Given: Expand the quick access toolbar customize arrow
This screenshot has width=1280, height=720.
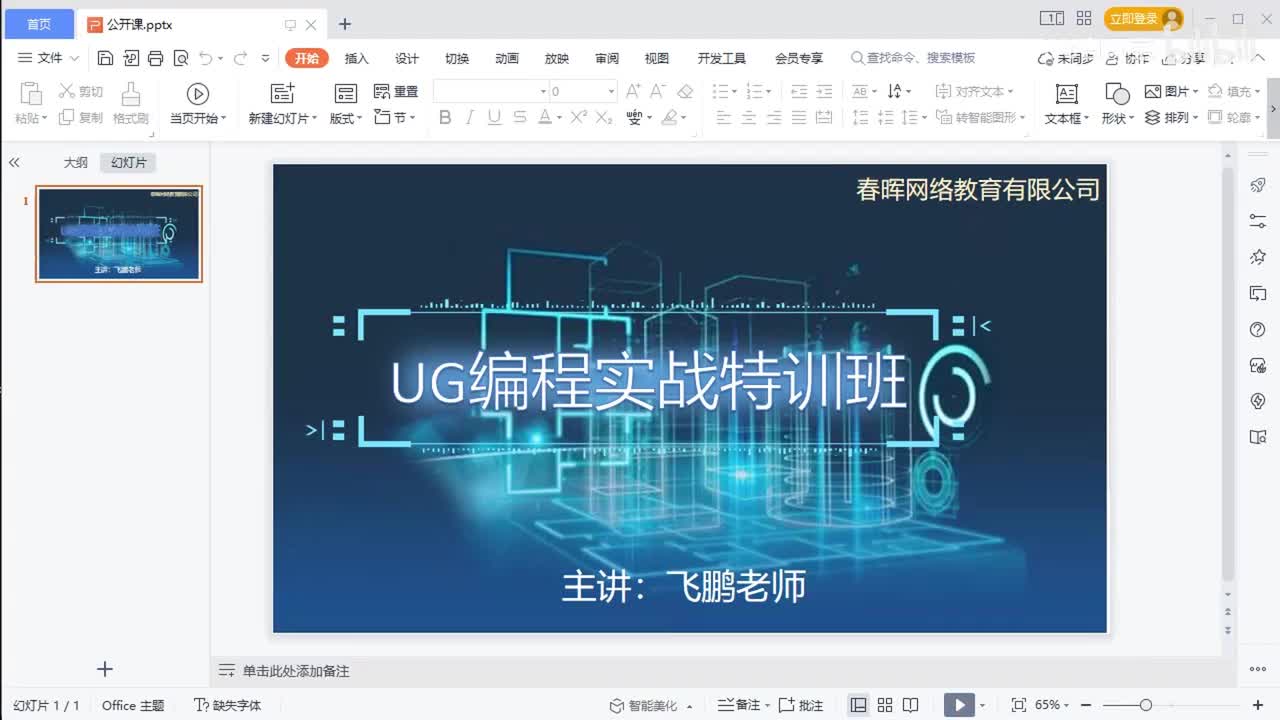Looking at the screenshot, I should click(265, 58).
